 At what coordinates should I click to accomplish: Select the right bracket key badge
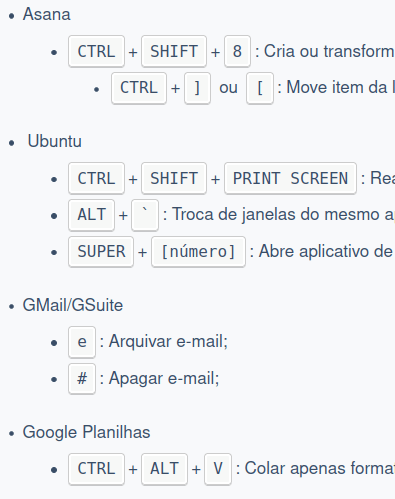pyautogui.click(x=197, y=88)
